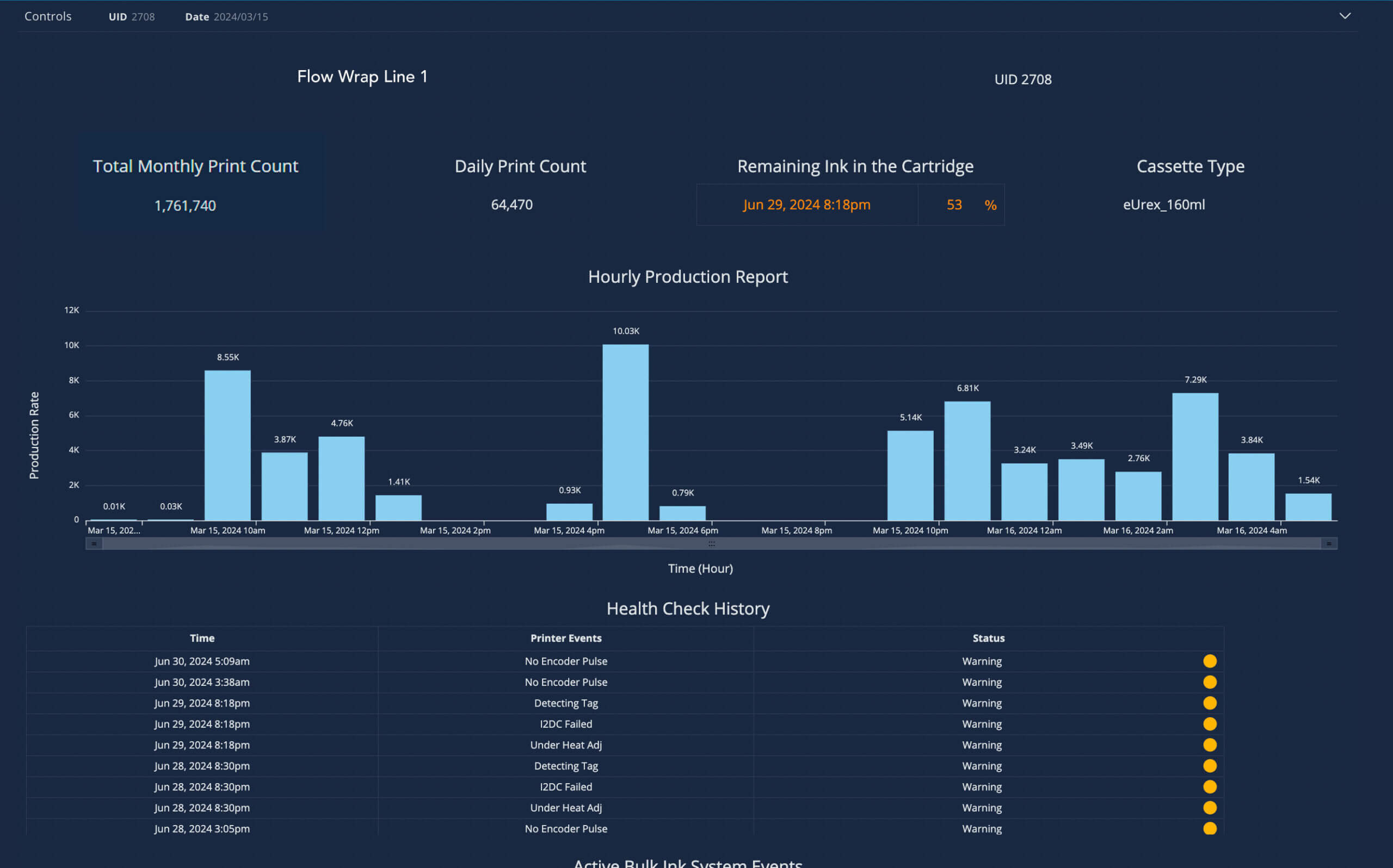Select the 7.29K production bar
1393x868 pixels.
[x=1195, y=456]
